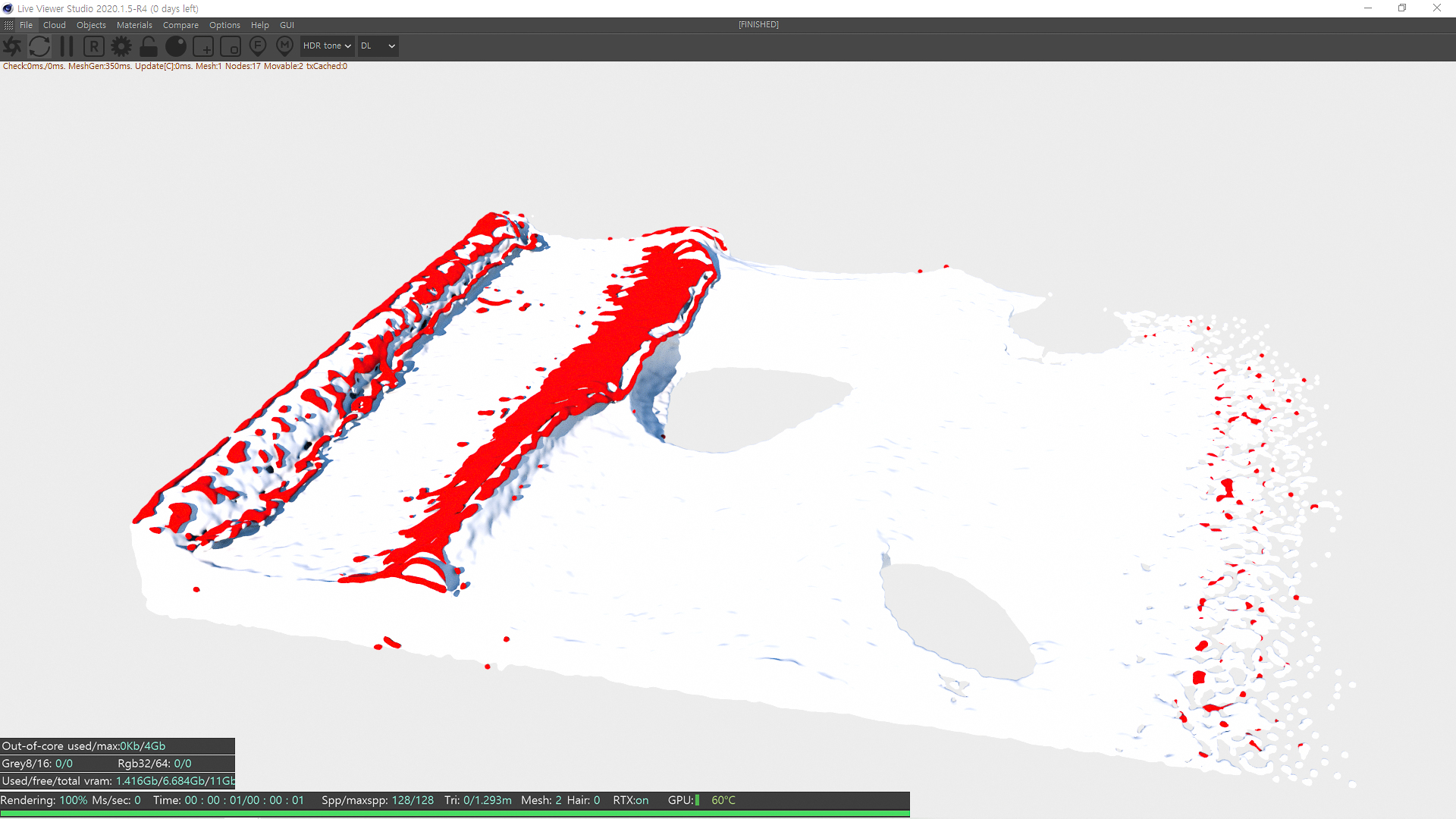The width and height of the screenshot is (1456, 819).
Task: Expand the DL kernel dropdown
Action: point(378,46)
